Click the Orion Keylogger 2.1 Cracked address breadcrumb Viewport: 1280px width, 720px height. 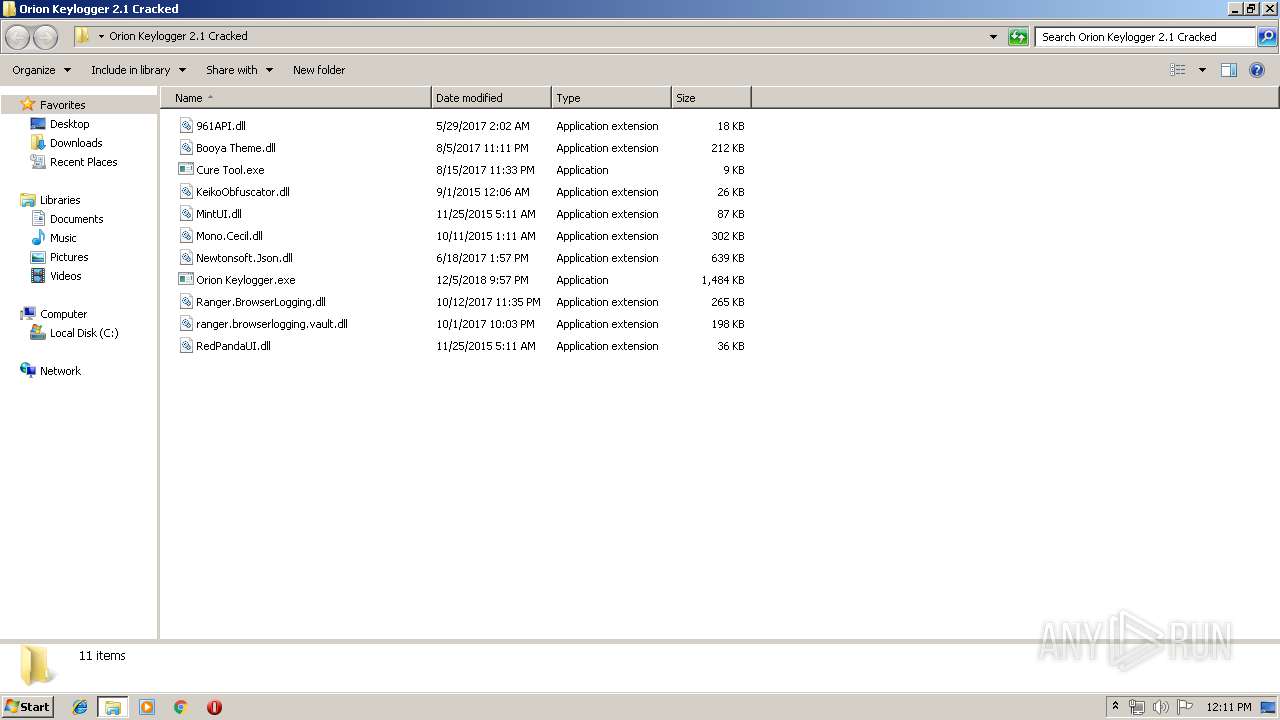click(x=178, y=36)
